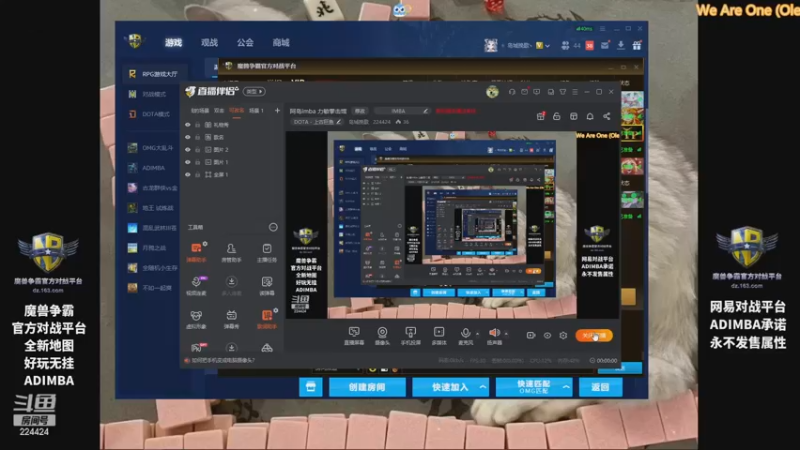The image size is (800, 450).
Task: Mute the 扬声器 speaker
Action: tap(494, 336)
